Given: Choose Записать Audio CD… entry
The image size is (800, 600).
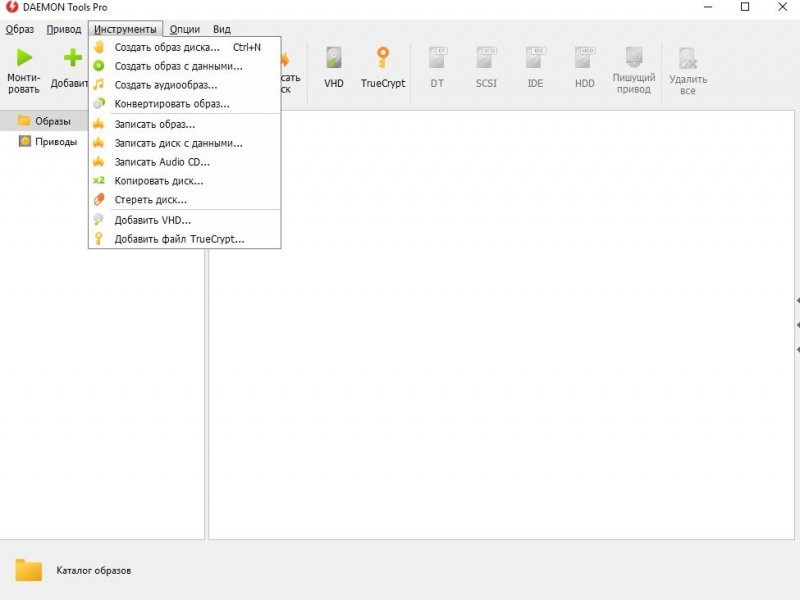Looking at the screenshot, I should point(185,162).
